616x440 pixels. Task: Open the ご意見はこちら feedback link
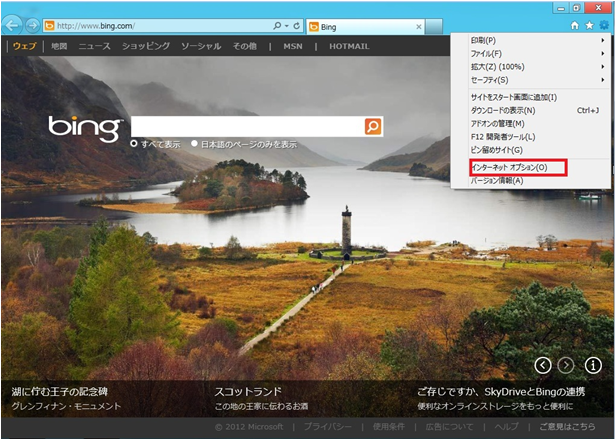[x=567, y=427]
